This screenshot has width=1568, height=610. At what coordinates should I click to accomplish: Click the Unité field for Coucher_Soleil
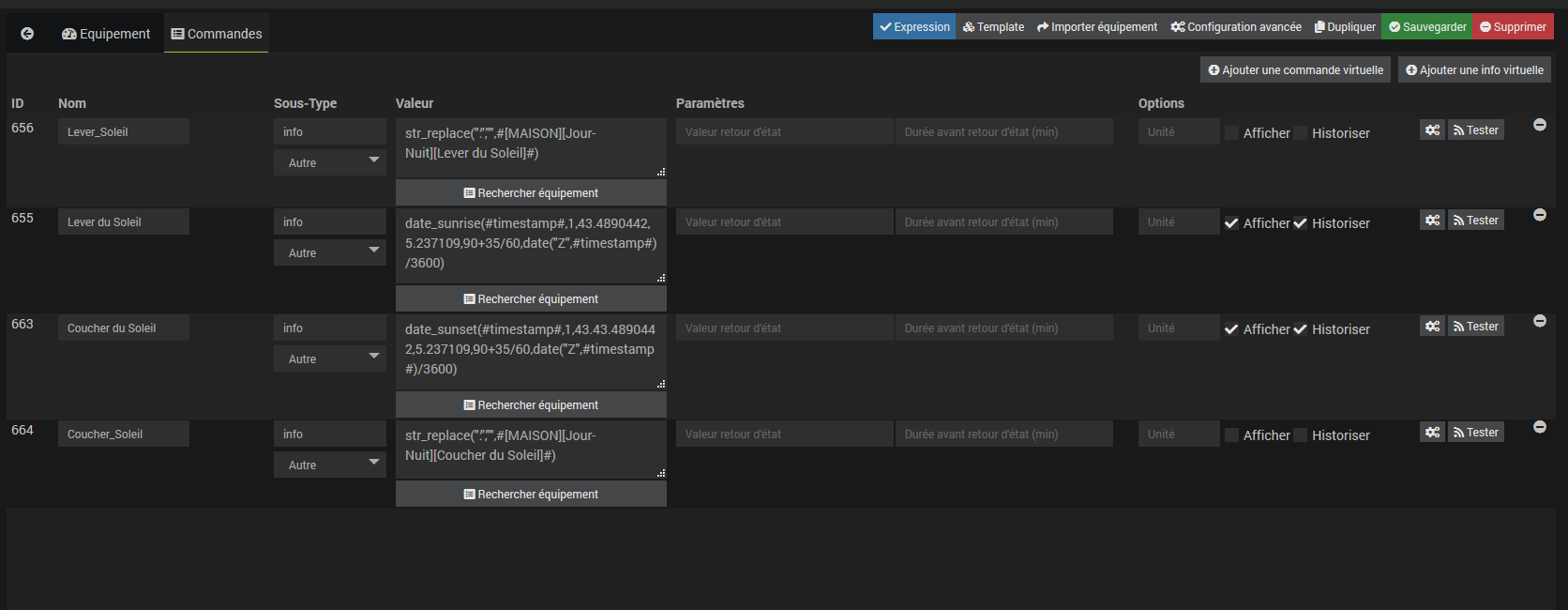point(1178,435)
